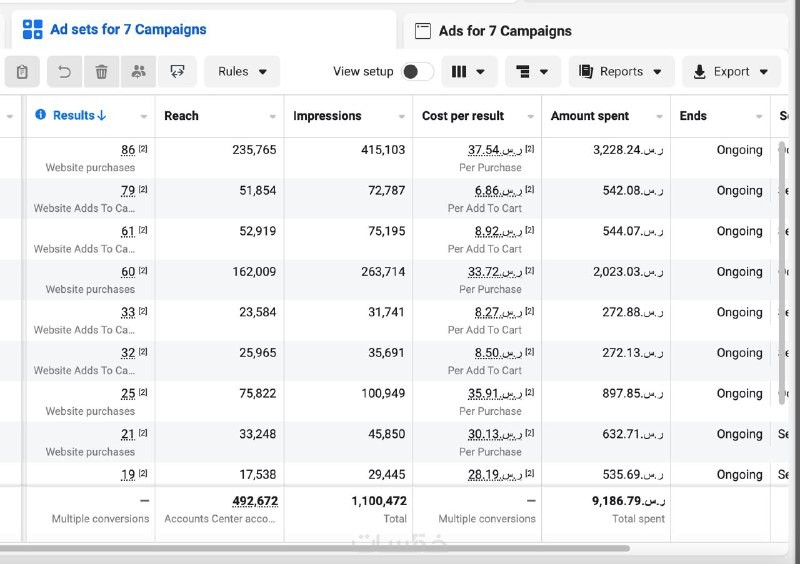
Task: Open the breakdown icon dropdown
Action: click(x=532, y=72)
